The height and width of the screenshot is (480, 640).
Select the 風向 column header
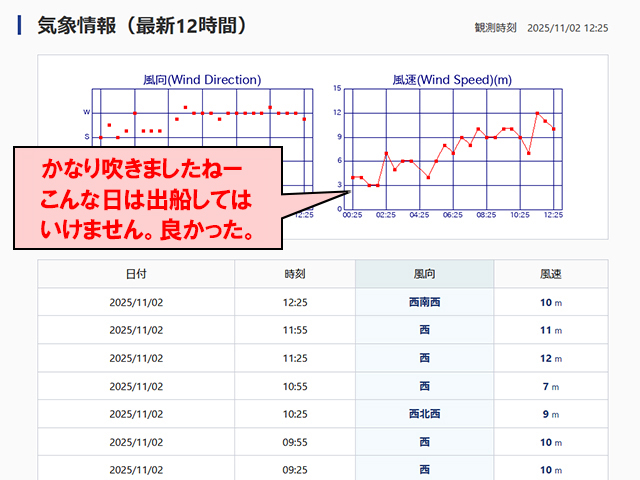(x=424, y=274)
